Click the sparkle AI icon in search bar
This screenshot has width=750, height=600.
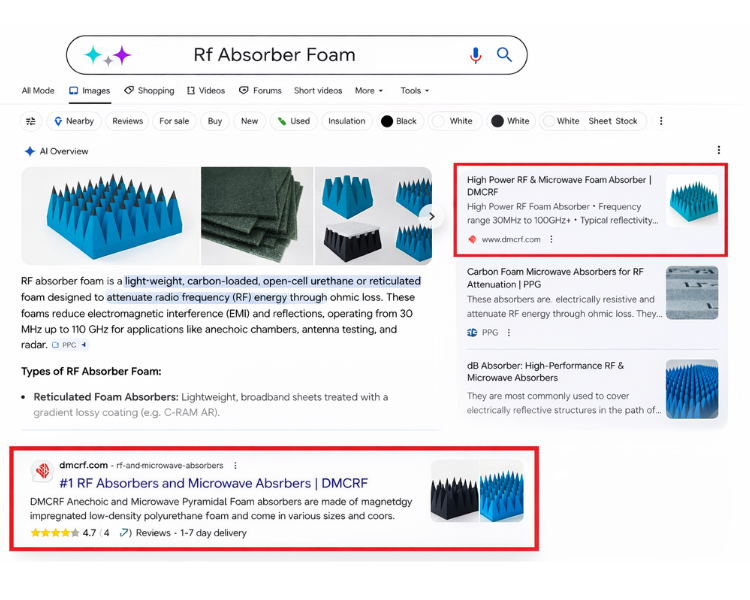(x=107, y=55)
